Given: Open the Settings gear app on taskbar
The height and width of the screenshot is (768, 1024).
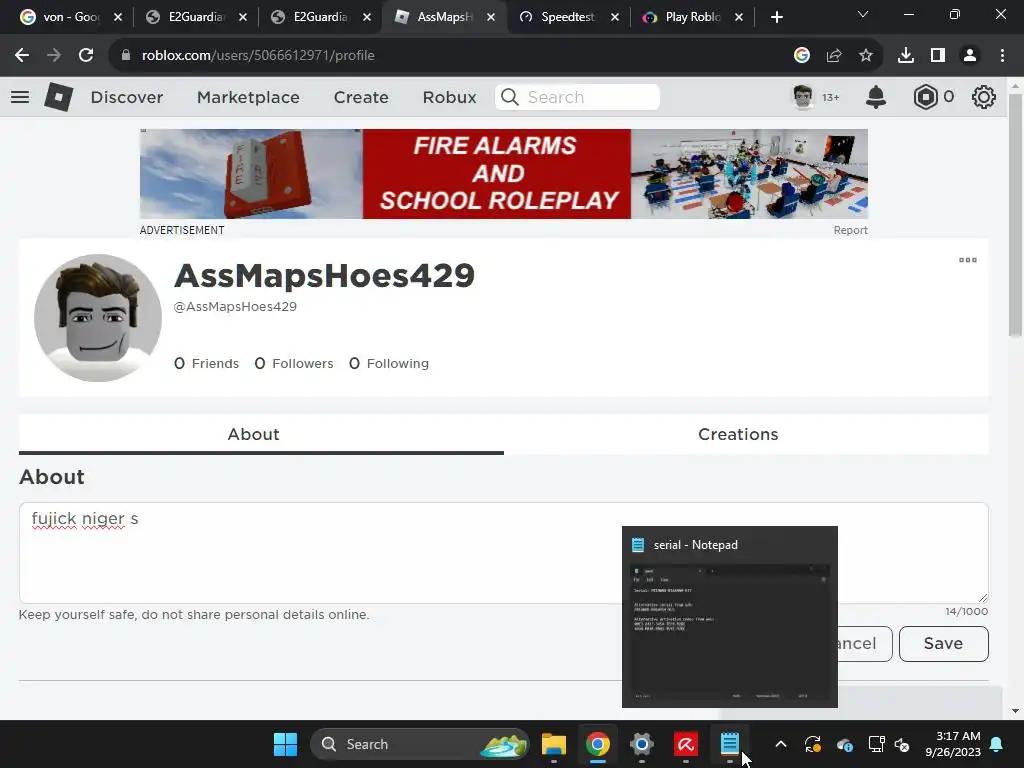Looking at the screenshot, I should pyautogui.click(x=641, y=744).
